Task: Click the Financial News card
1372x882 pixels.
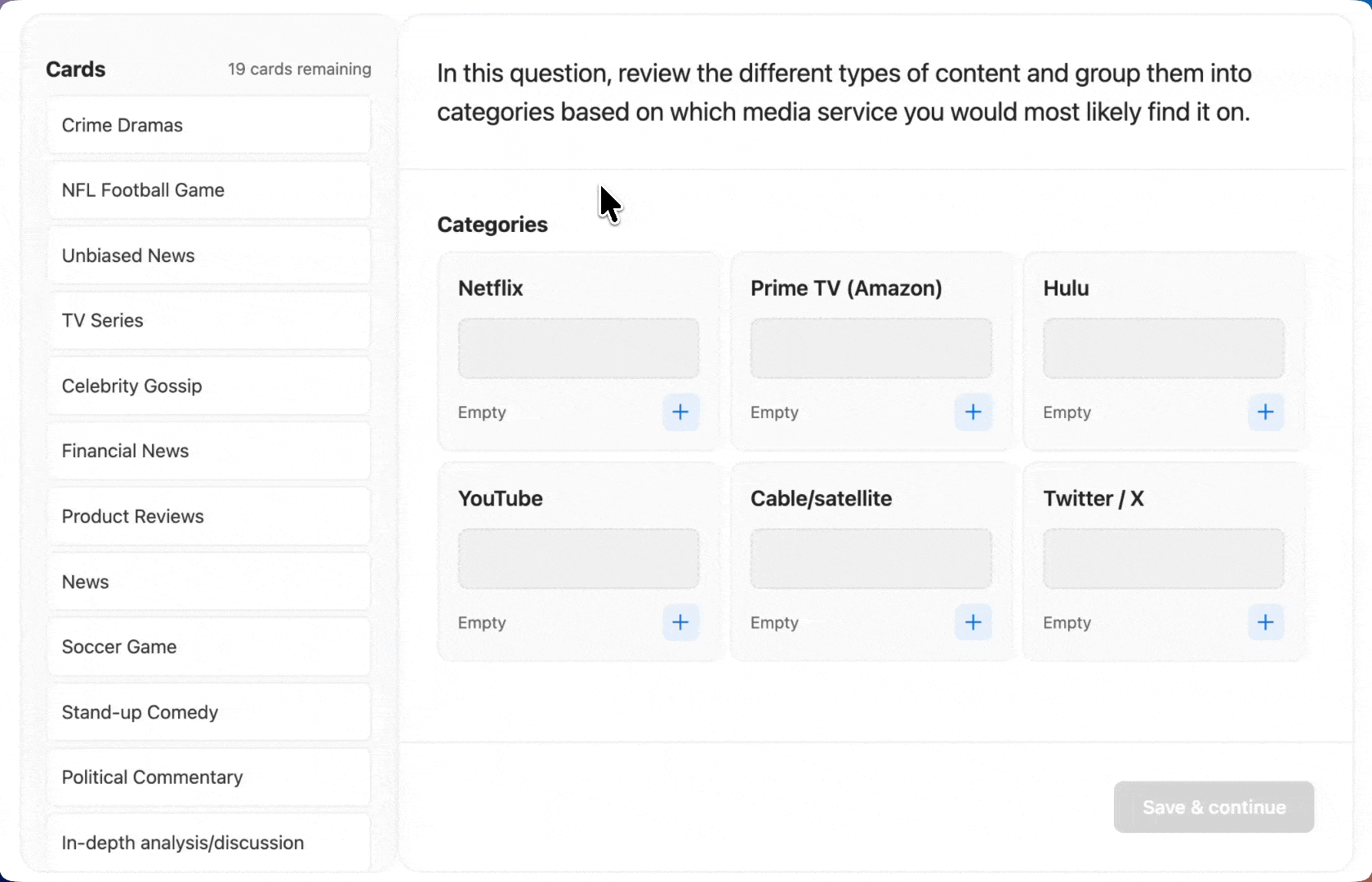Action: [208, 451]
